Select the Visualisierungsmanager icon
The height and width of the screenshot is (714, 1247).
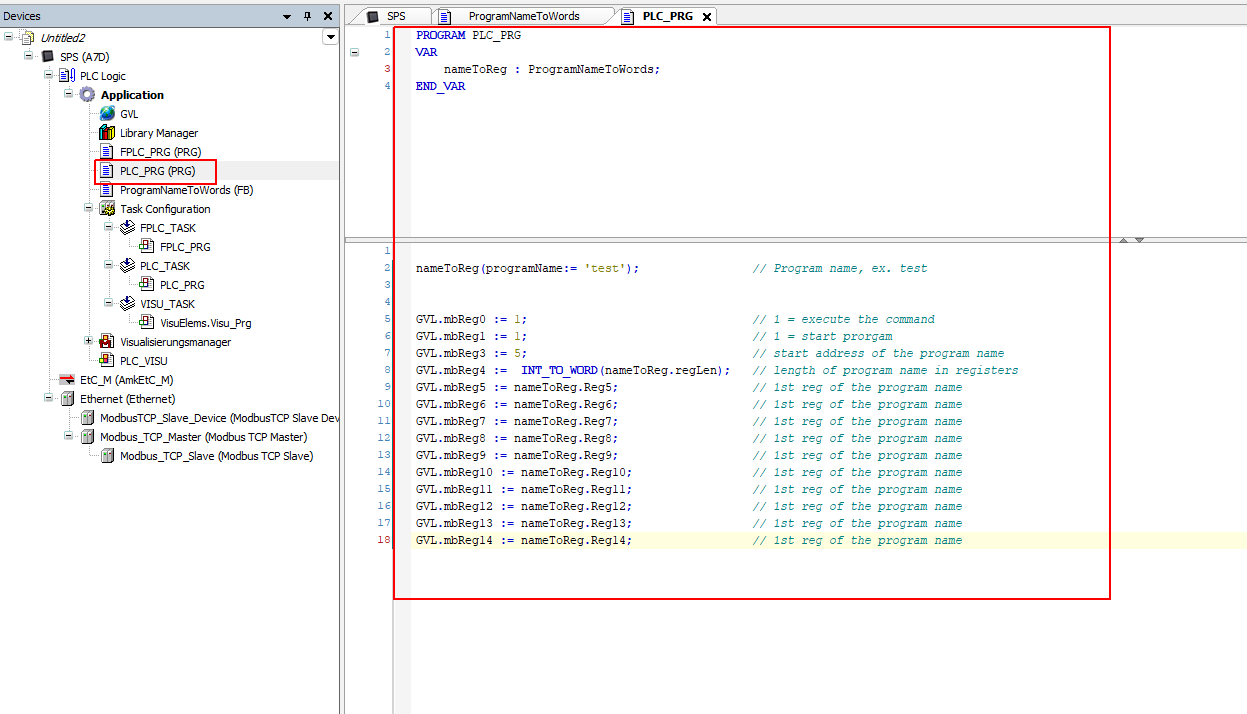pyautogui.click(x=107, y=342)
